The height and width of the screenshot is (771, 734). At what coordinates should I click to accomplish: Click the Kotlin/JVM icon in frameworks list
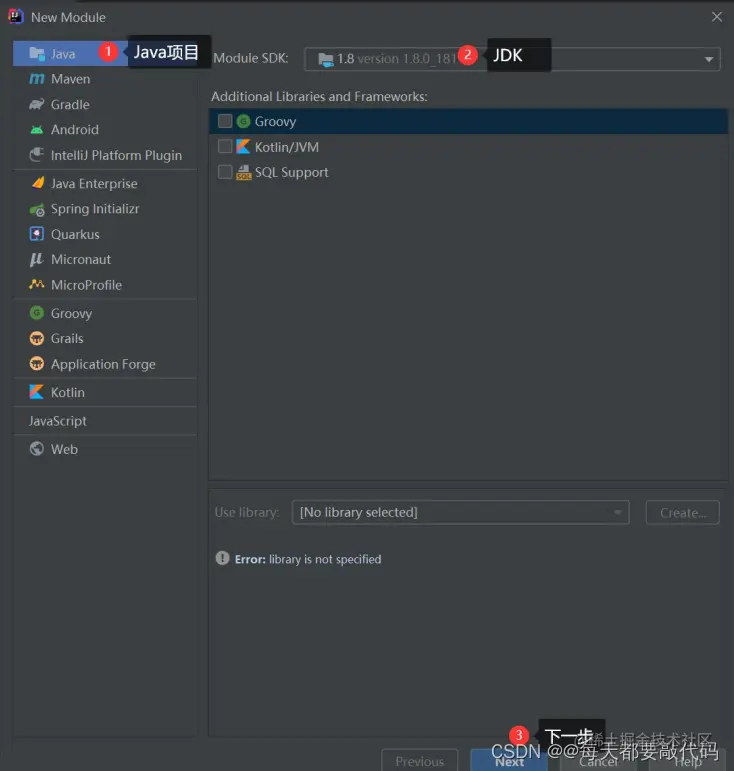243,147
